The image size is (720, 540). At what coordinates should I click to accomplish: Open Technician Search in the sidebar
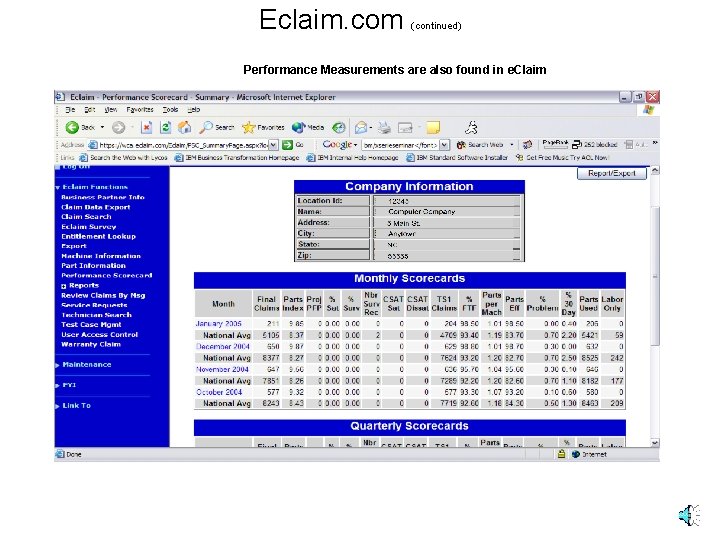(x=96, y=315)
